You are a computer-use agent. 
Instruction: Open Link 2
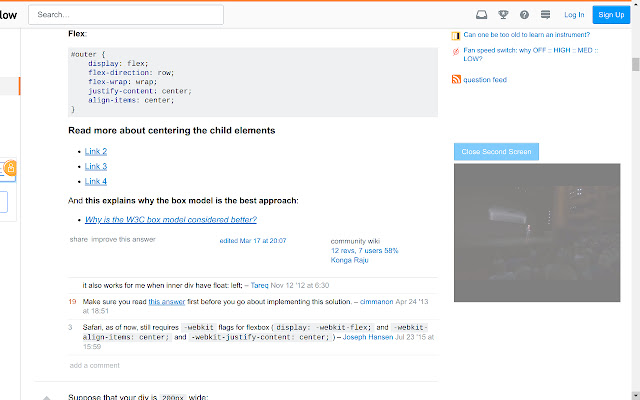click(x=96, y=151)
